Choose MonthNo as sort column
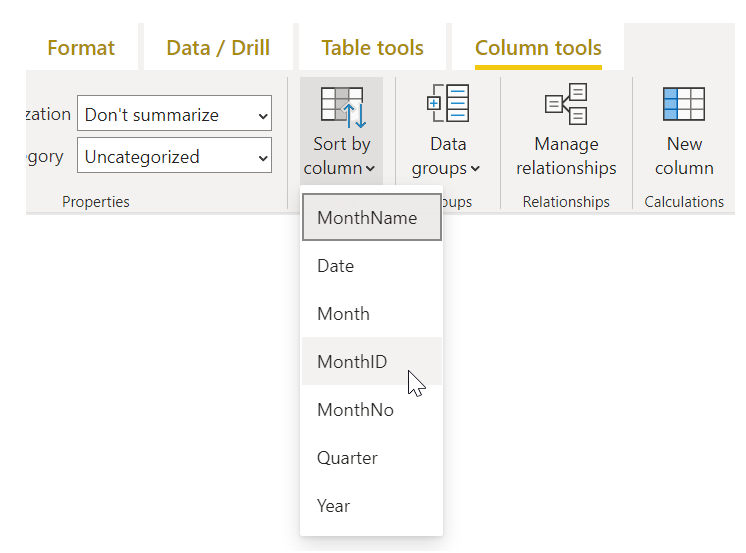This screenshot has width=746, height=553. [355, 410]
